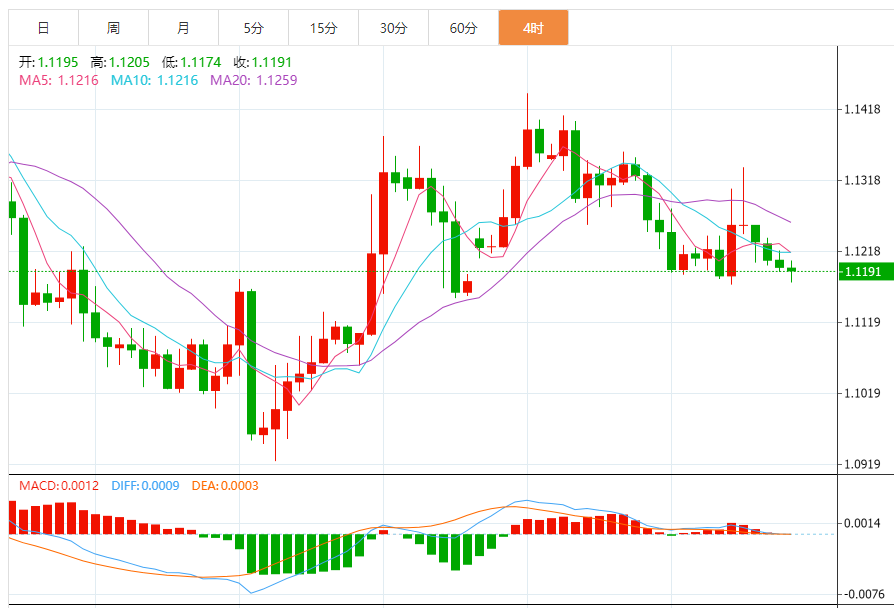Switch to the 60分 chart tab

(464, 28)
